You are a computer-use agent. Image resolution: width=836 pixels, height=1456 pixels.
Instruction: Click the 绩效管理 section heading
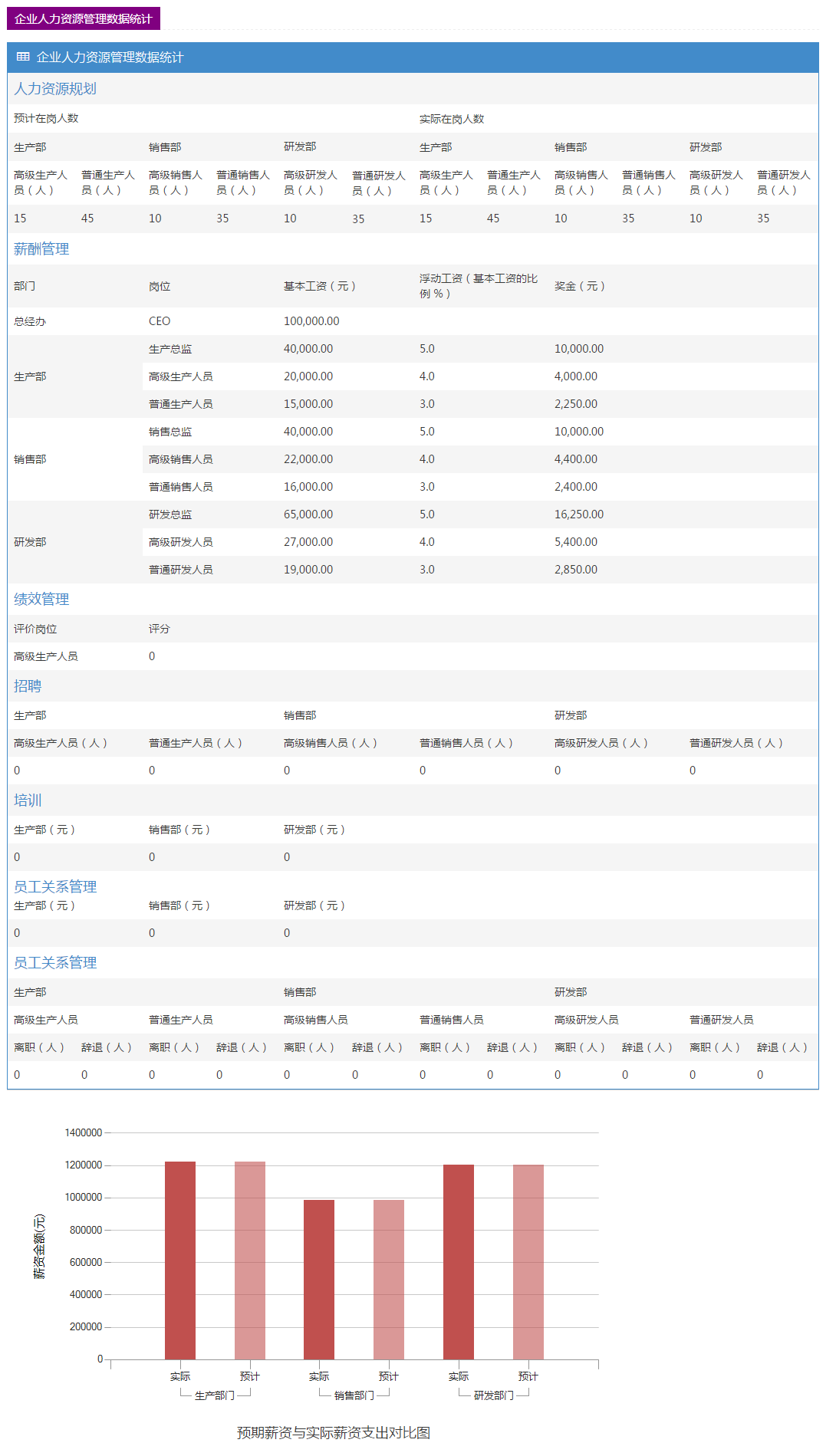point(41,600)
